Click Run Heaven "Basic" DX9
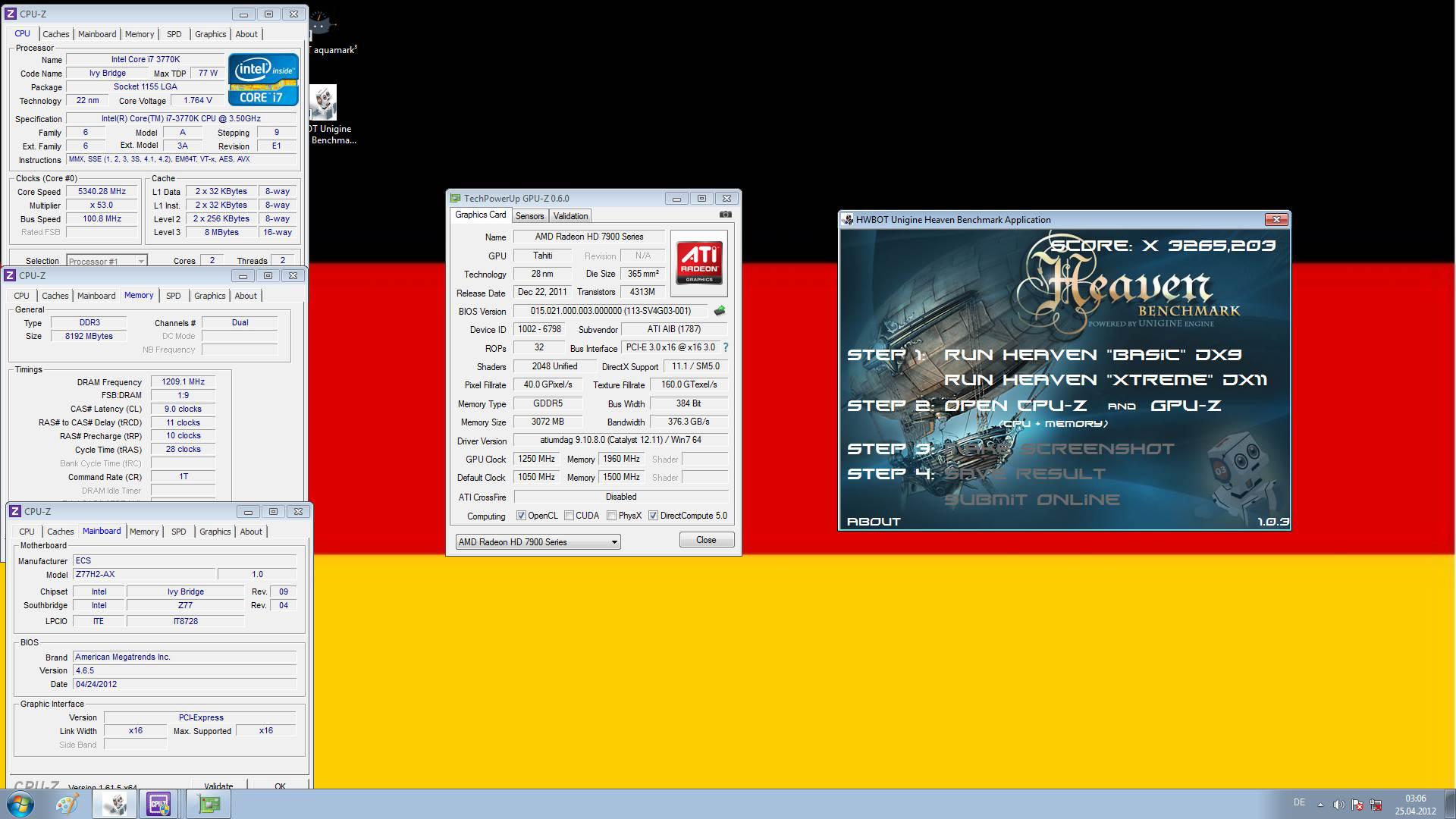1456x819 pixels. 1093,355
